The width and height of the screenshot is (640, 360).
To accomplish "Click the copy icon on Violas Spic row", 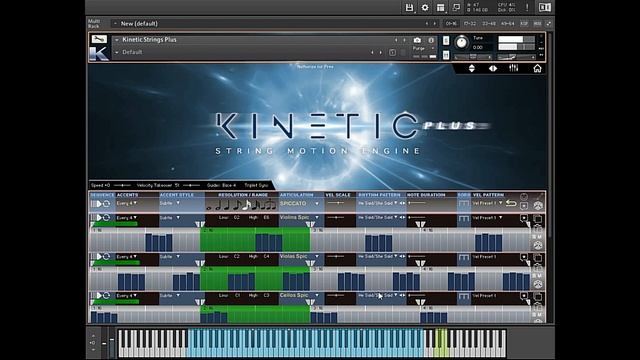I will [538, 258].
